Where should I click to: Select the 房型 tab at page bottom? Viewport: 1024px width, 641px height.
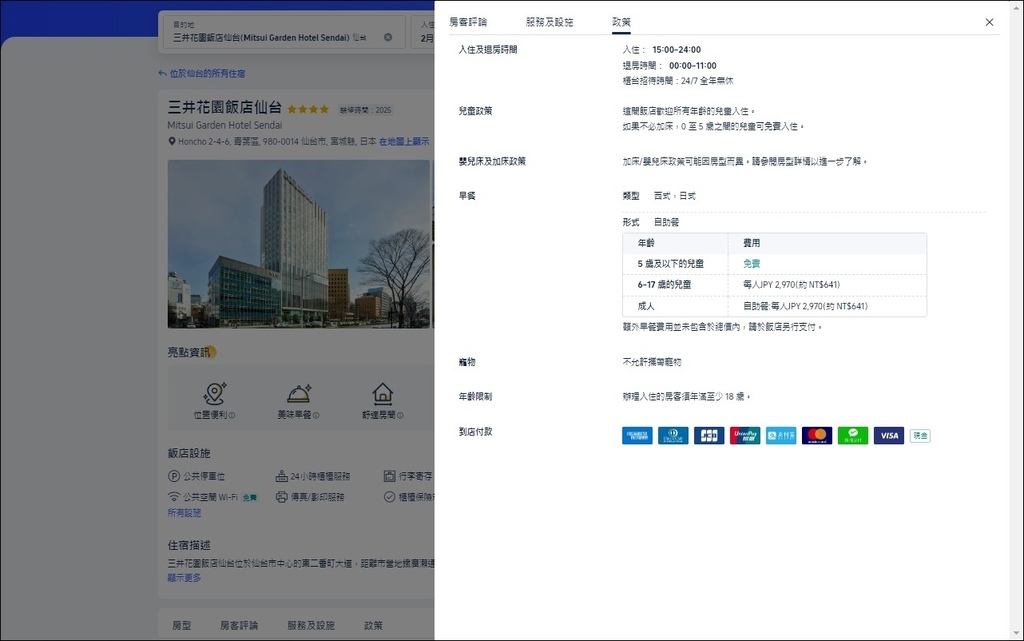tap(182, 625)
